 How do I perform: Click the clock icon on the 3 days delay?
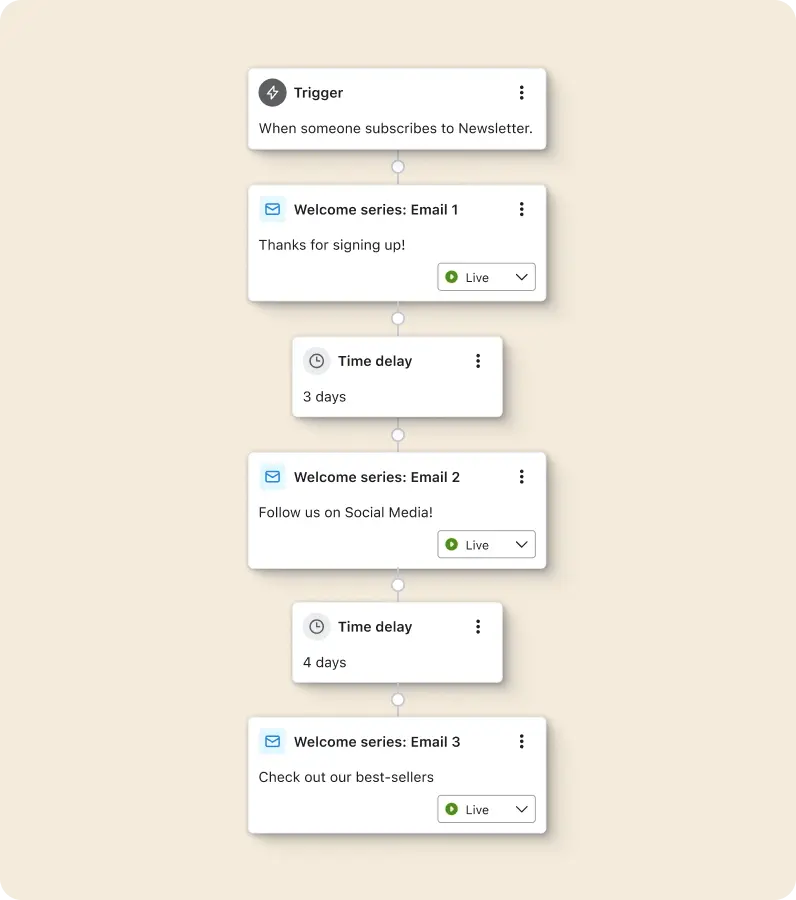[316, 360]
